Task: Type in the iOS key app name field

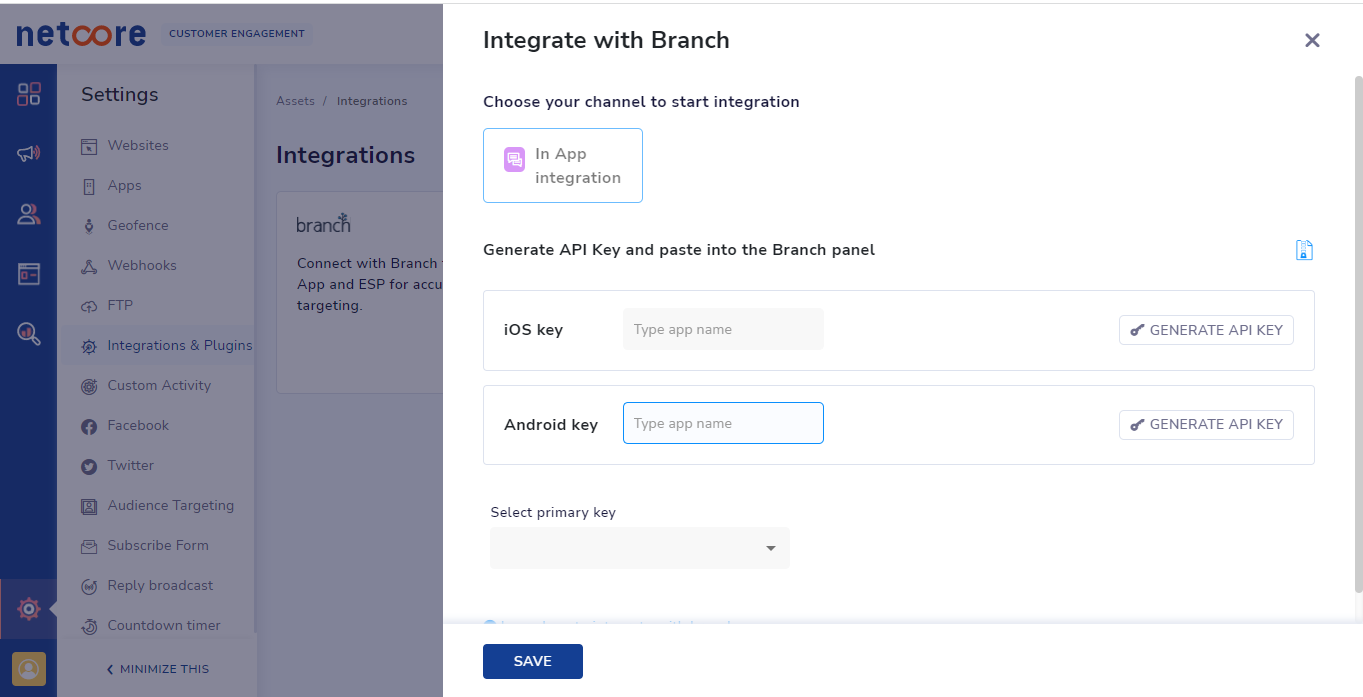Action: coord(722,330)
